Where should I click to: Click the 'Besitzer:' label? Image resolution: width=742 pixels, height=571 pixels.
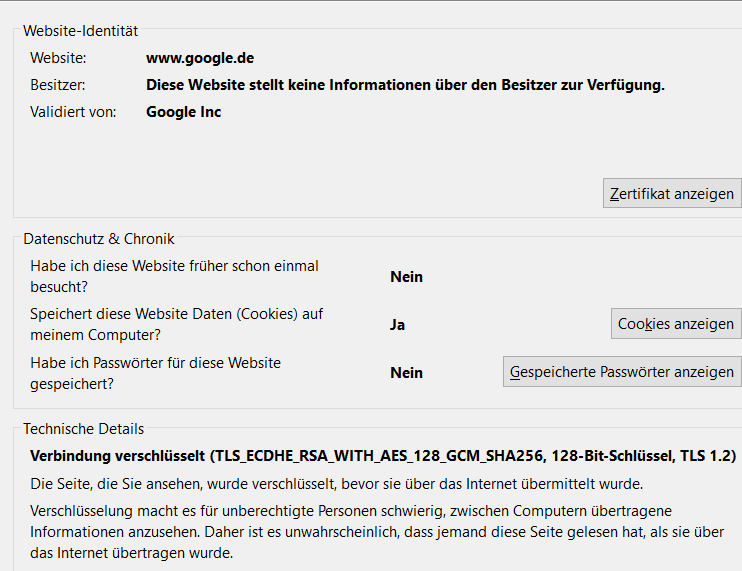point(57,85)
